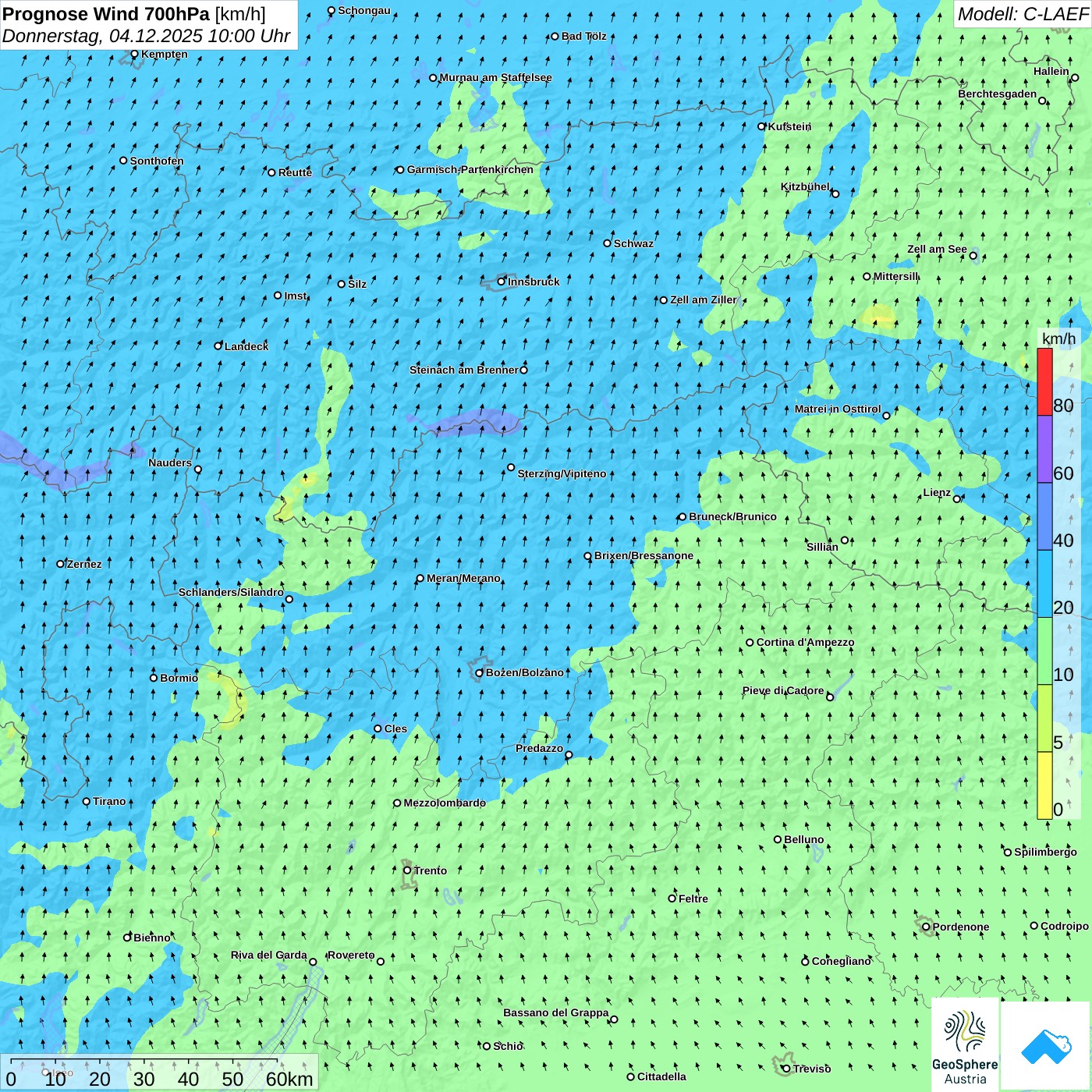1092x1092 pixels.
Task: Click the 'Conegliano' label
Action: coord(841,961)
